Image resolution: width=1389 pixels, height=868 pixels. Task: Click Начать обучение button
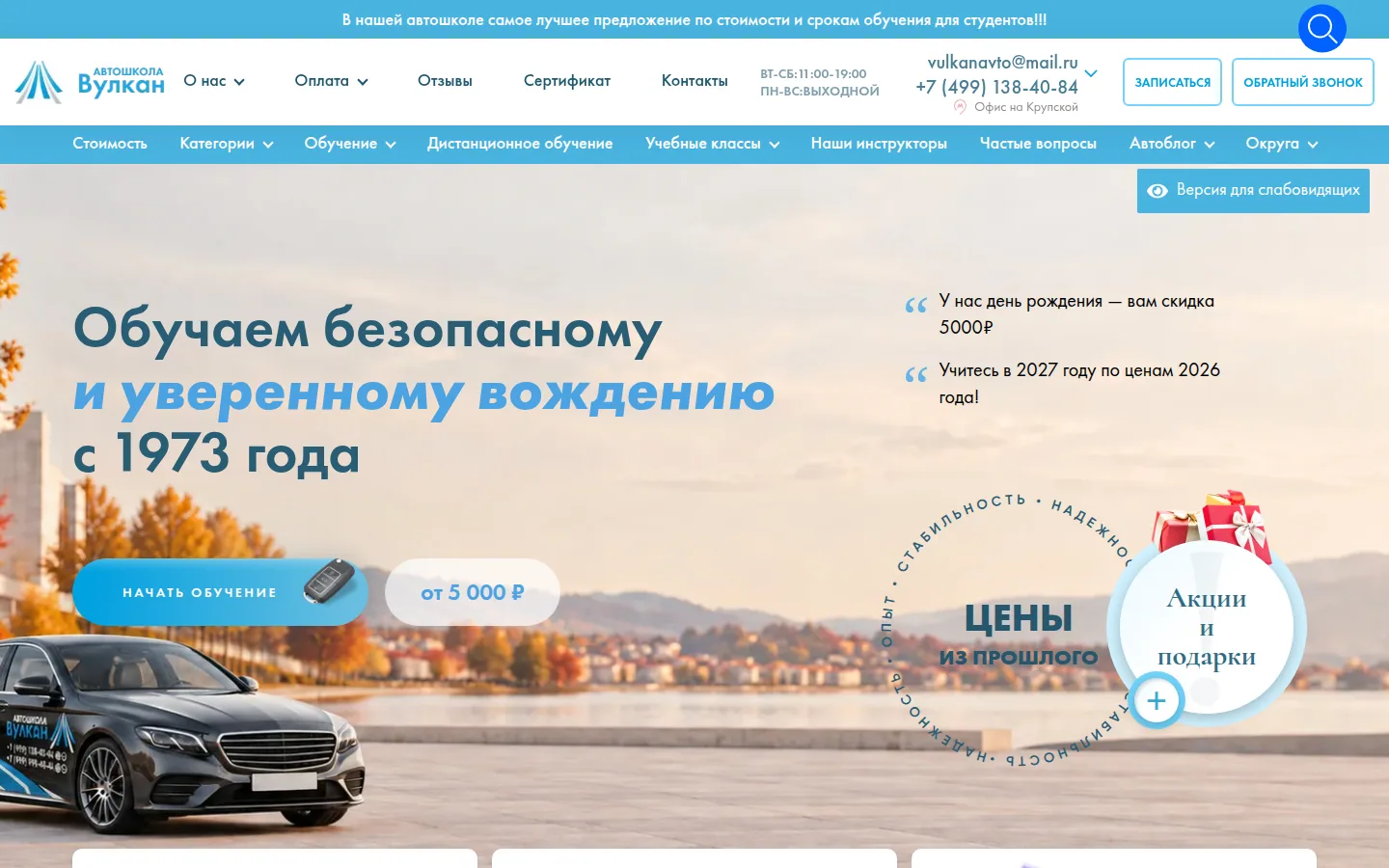pos(220,592)
